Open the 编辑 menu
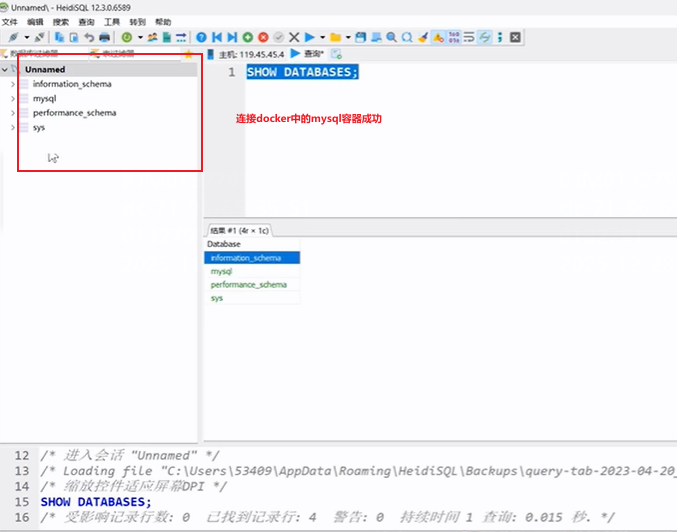The image size is (677, 532). (x=35, y=22)
